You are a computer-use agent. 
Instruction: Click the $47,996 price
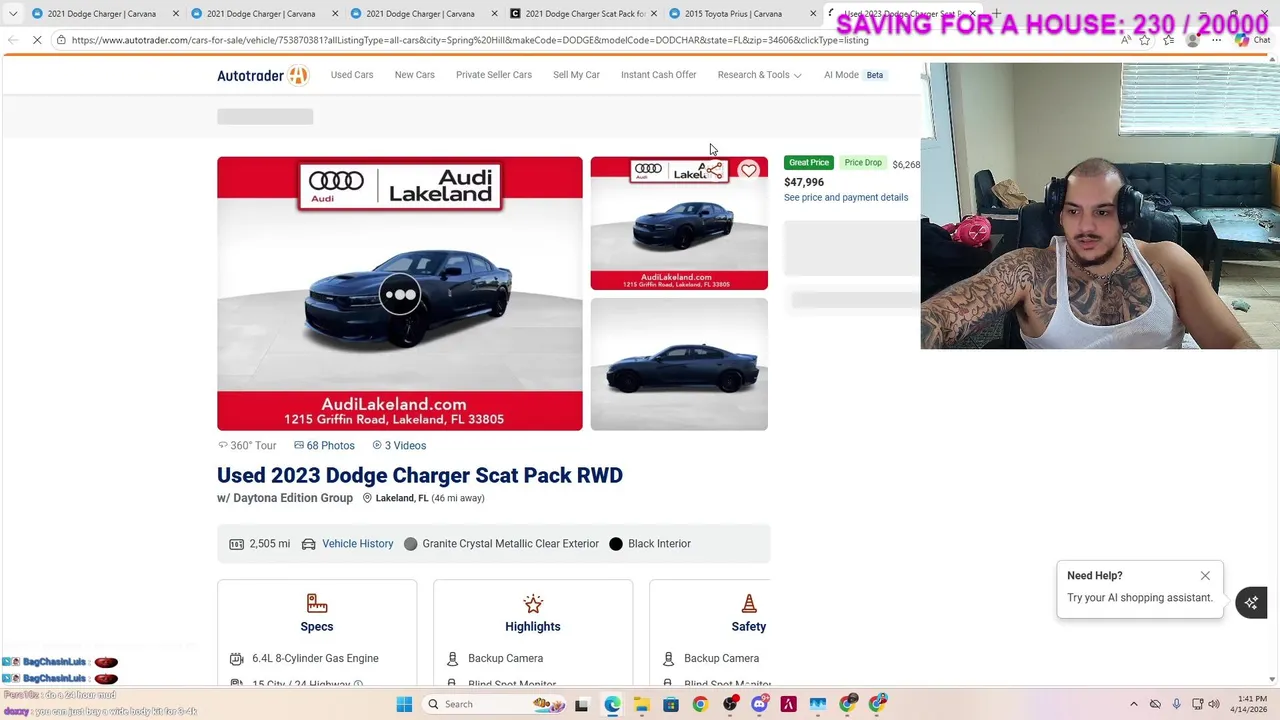804,182
